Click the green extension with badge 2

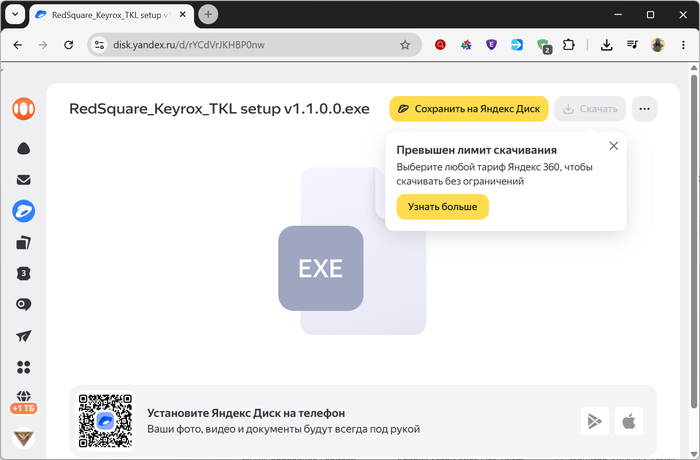tap(544, 46)
